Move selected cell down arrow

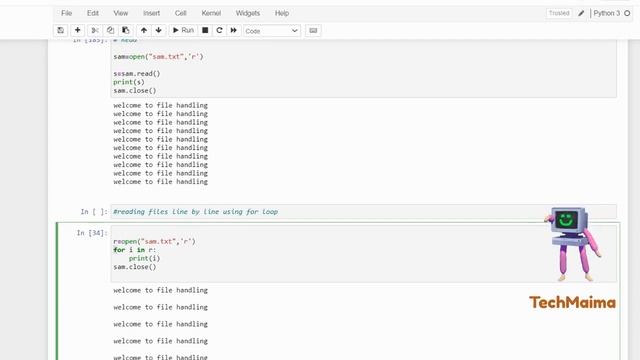point(158,30)
